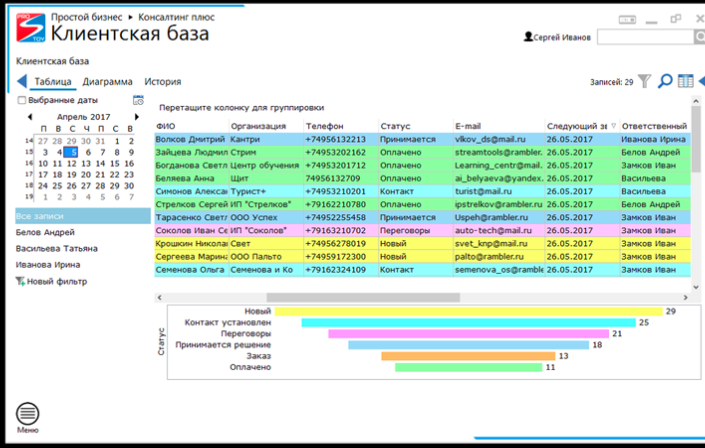Screen dimensions: 705x448
Task: Click the orange Заказ funnel bar
Action: 469,356
